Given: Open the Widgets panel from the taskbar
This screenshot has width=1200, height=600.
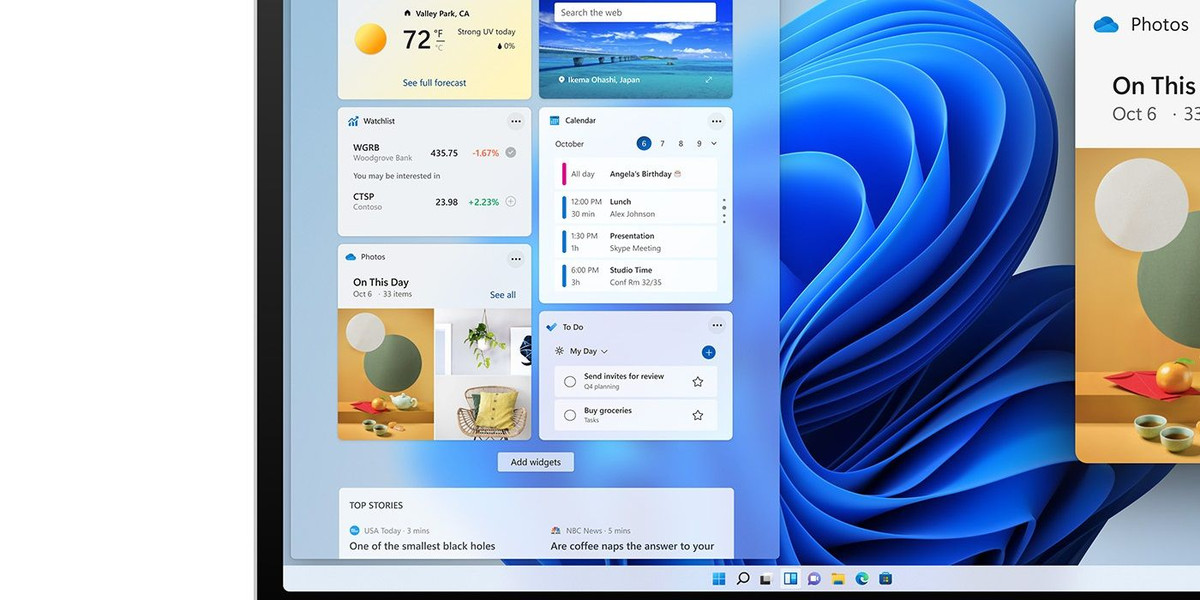Looking at the screenshot, I should pyautogui.click(x=789, y=578).
